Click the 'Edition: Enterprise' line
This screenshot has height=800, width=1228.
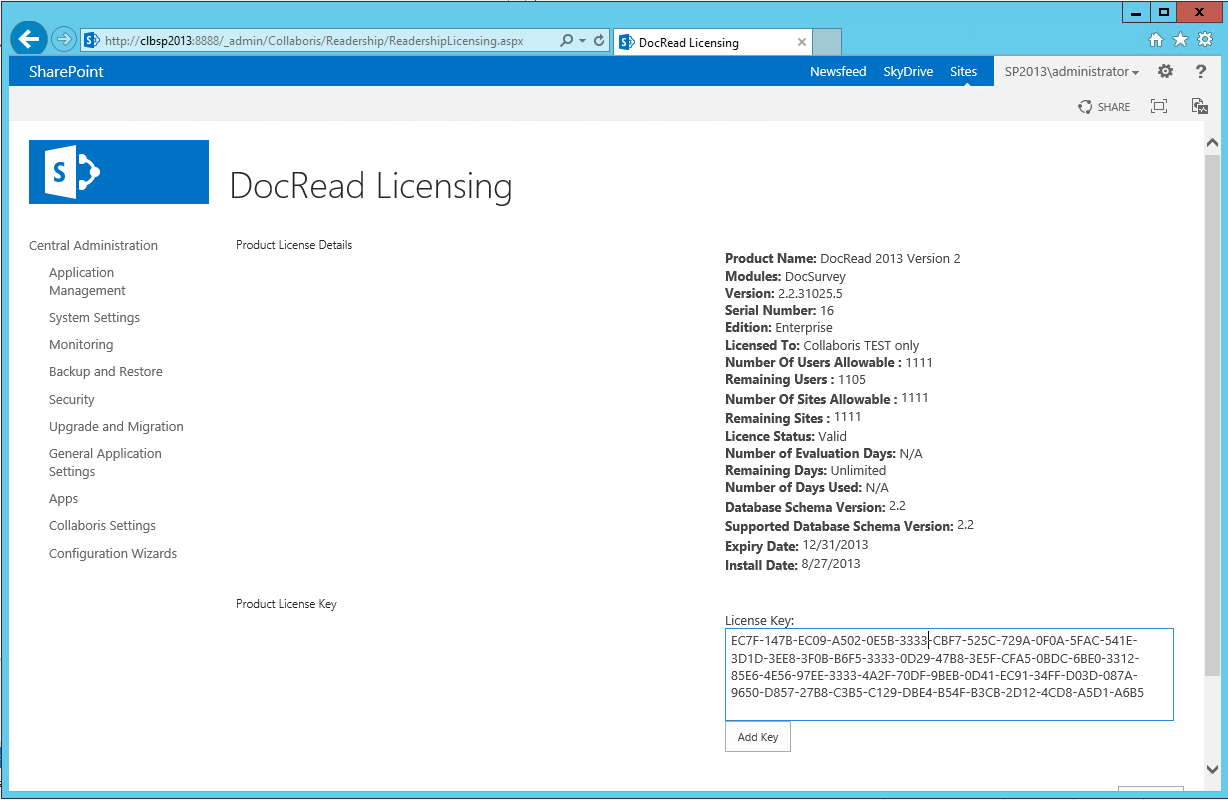779,328
